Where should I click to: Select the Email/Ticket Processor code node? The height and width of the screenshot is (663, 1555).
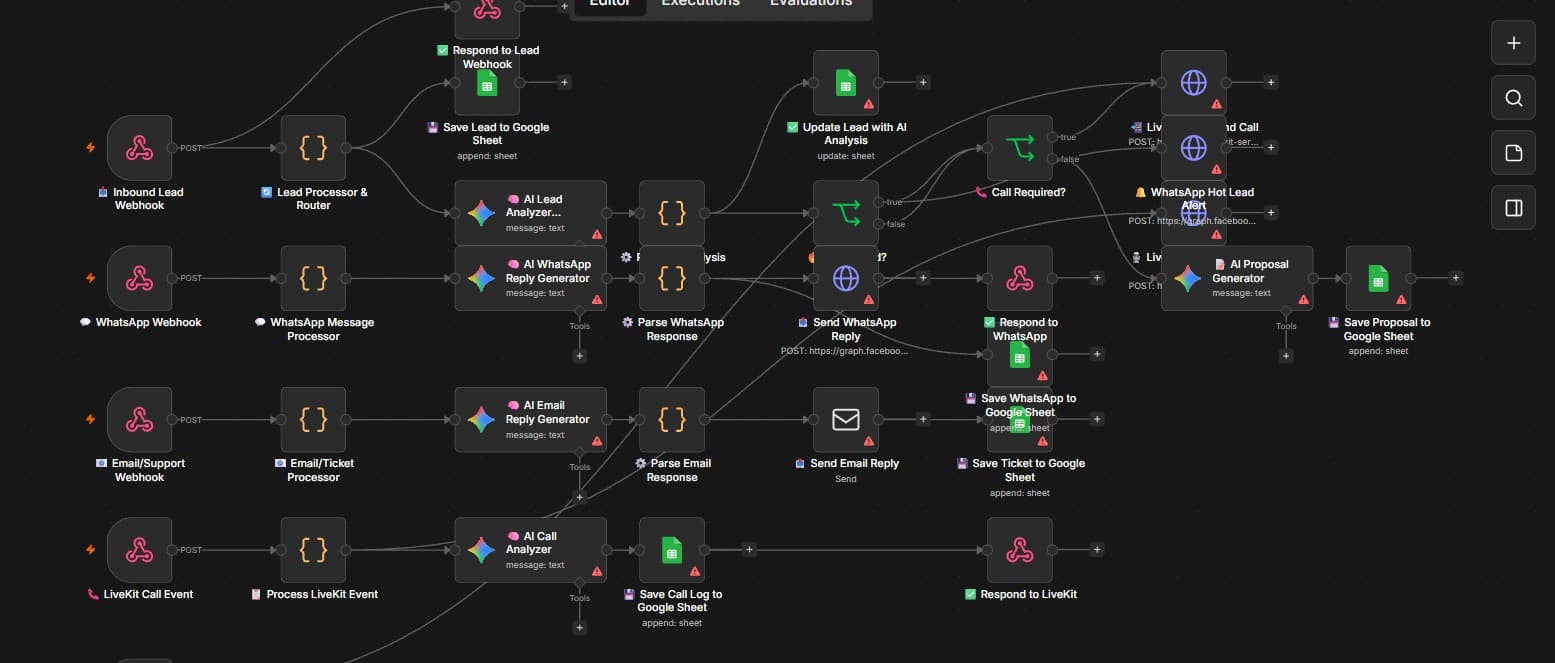tap(313, 420)
